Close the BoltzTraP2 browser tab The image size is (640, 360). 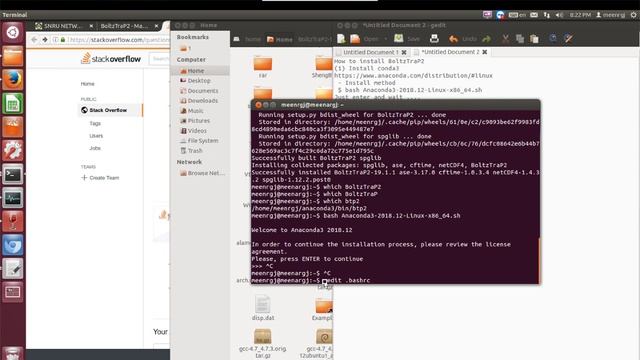(156, 26)
